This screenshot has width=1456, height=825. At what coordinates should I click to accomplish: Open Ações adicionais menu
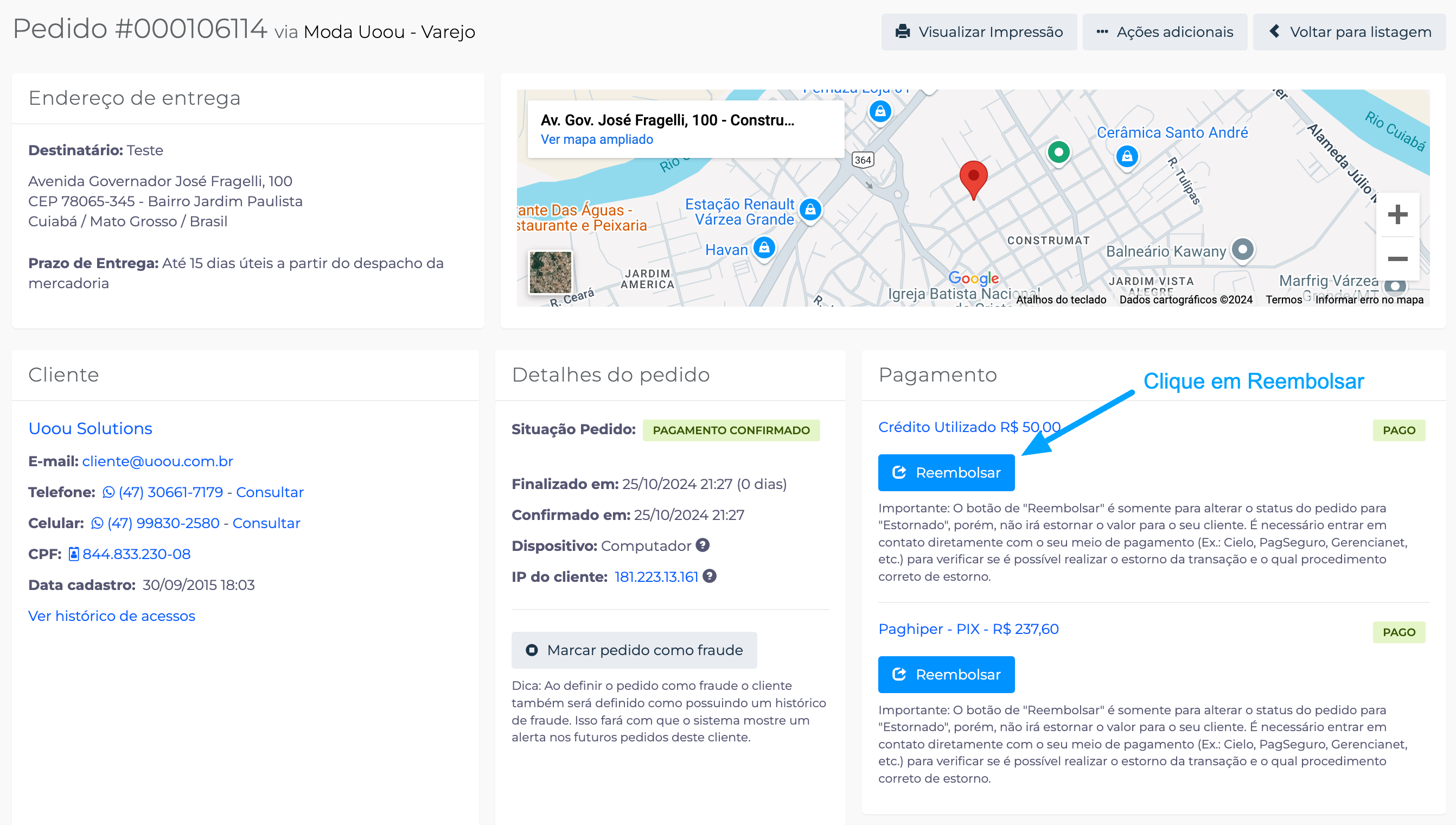tap(1164, 31)
